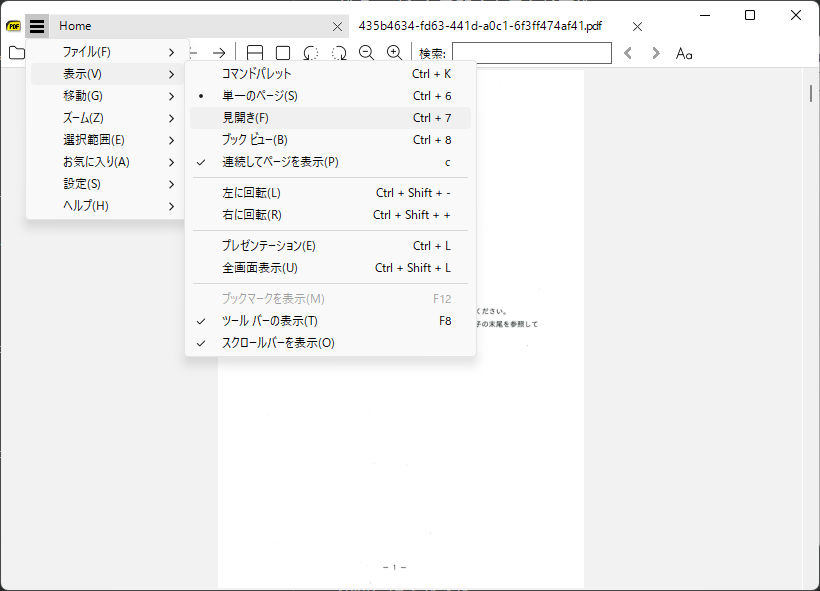The height and width of the screenshot is (591, 820).
Task: Expand the ズーム(Z) submenu
Action: (107, 118)
